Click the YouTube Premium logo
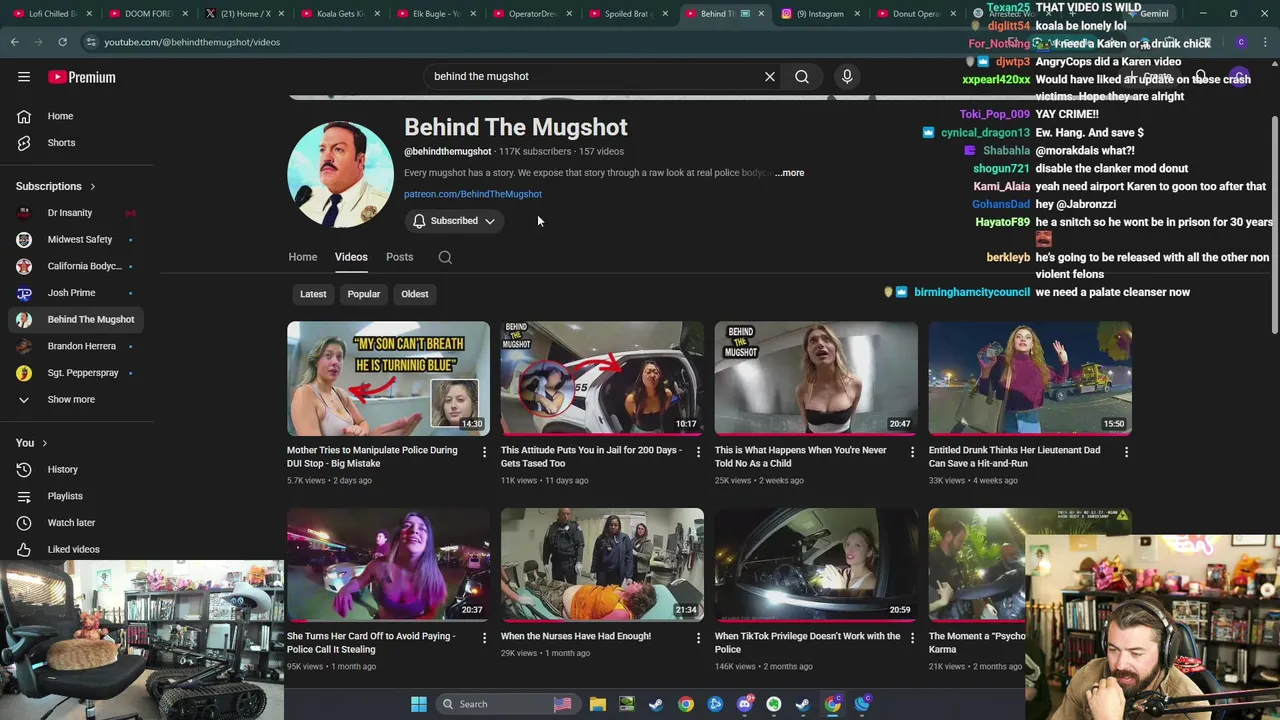Screen dimensions: 1280x720 pyautogui.click(x=82, y=77)
